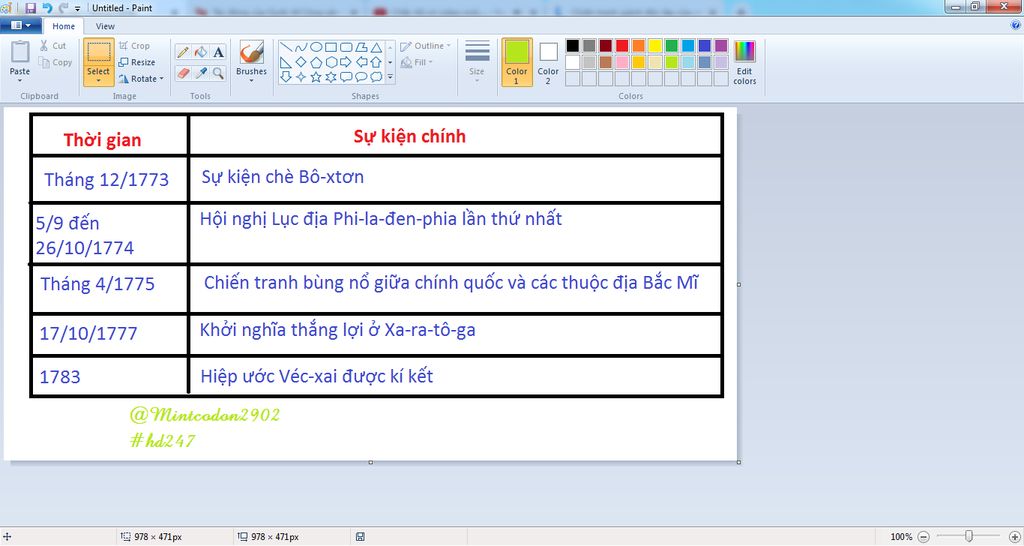Image resolution: width=1024 pixels, height=546 pixels.
Task: Open the Paint file menu button
Action: point(21,25)
